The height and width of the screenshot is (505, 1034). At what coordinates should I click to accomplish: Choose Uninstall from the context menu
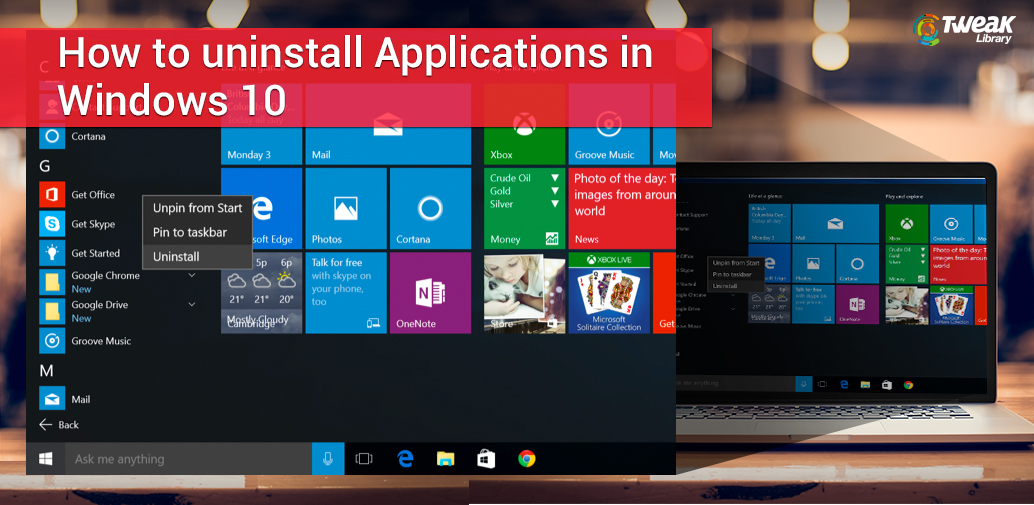pos(197,256)
